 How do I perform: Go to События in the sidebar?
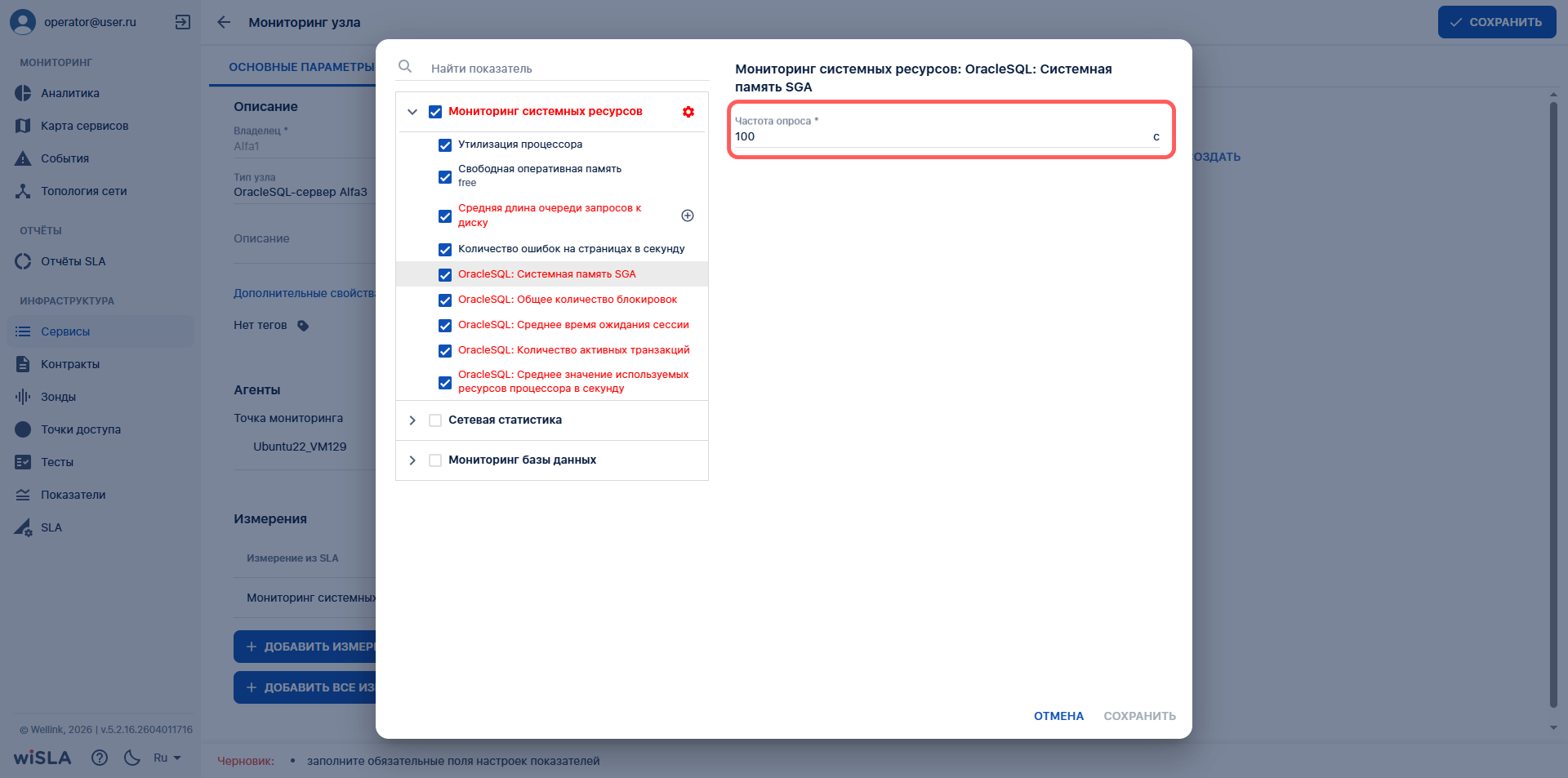click(x=65, y=158)
